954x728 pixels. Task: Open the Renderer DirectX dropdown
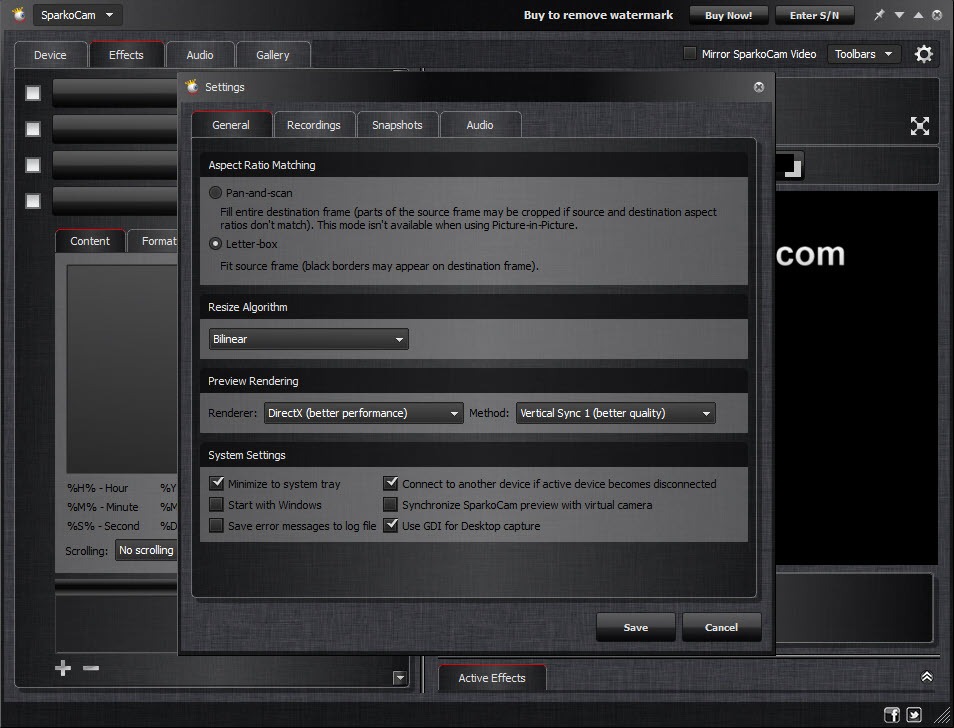pos(363,413)
